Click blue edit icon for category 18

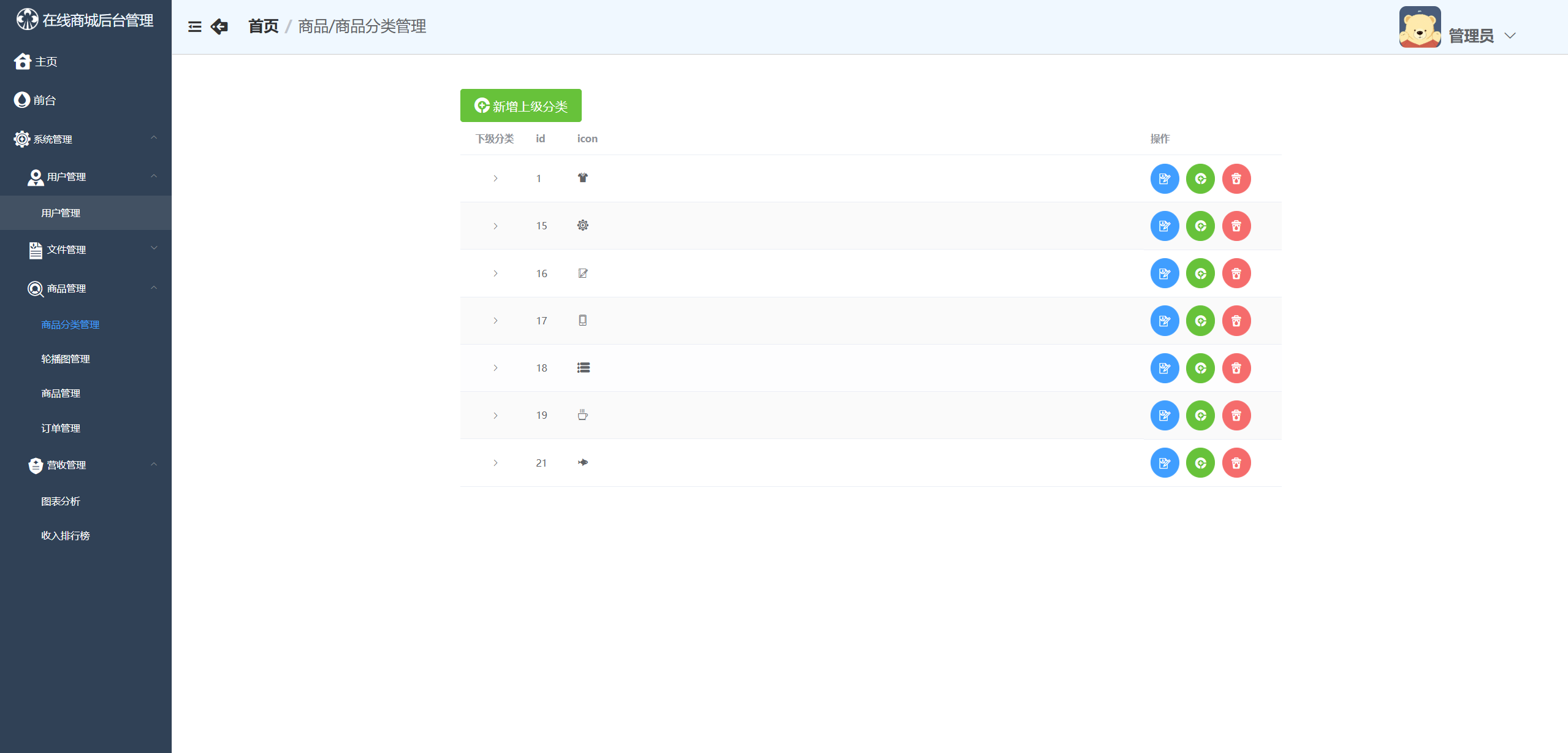click(x=1164, y=368)
